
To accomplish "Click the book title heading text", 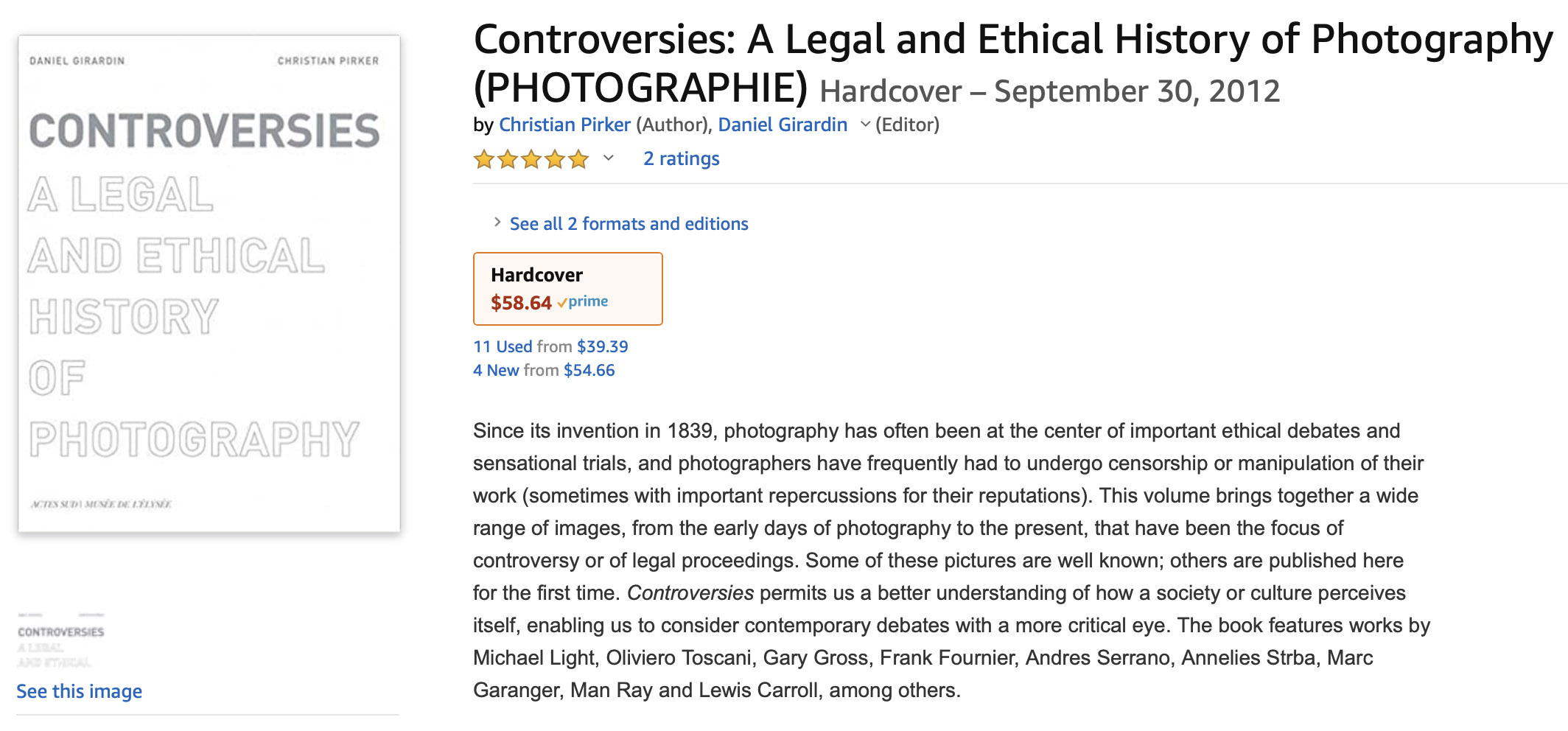I will [1012, 41].
